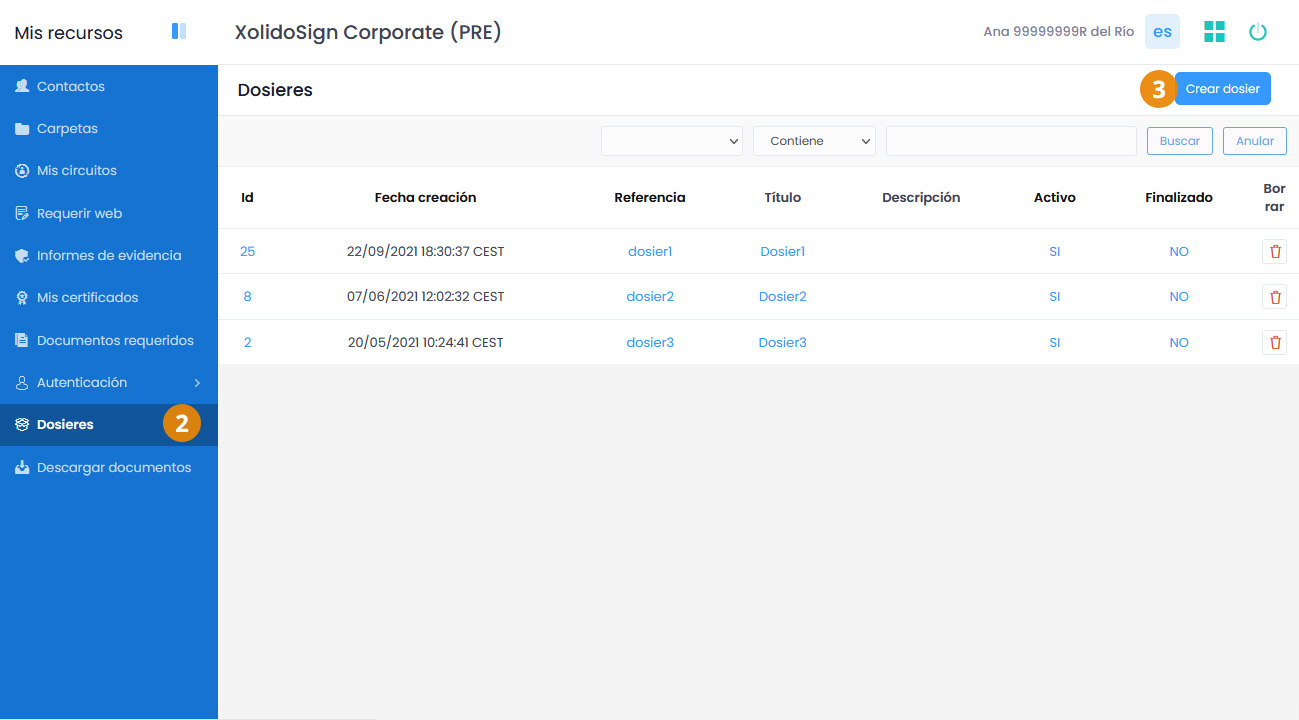Open dosier with Id 2
The image size is (1299, 720).
coord(247,342)
